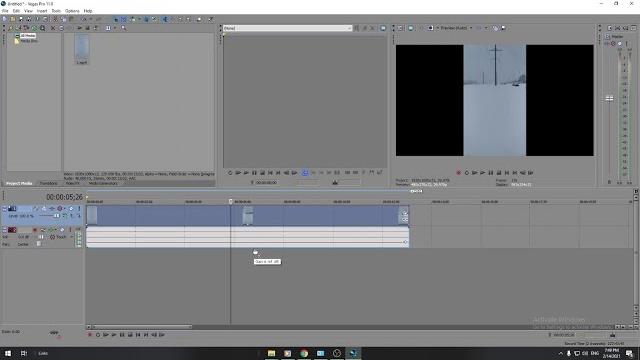
Task: Open the video track automation settings dropdown
Action: click(64, 209)
